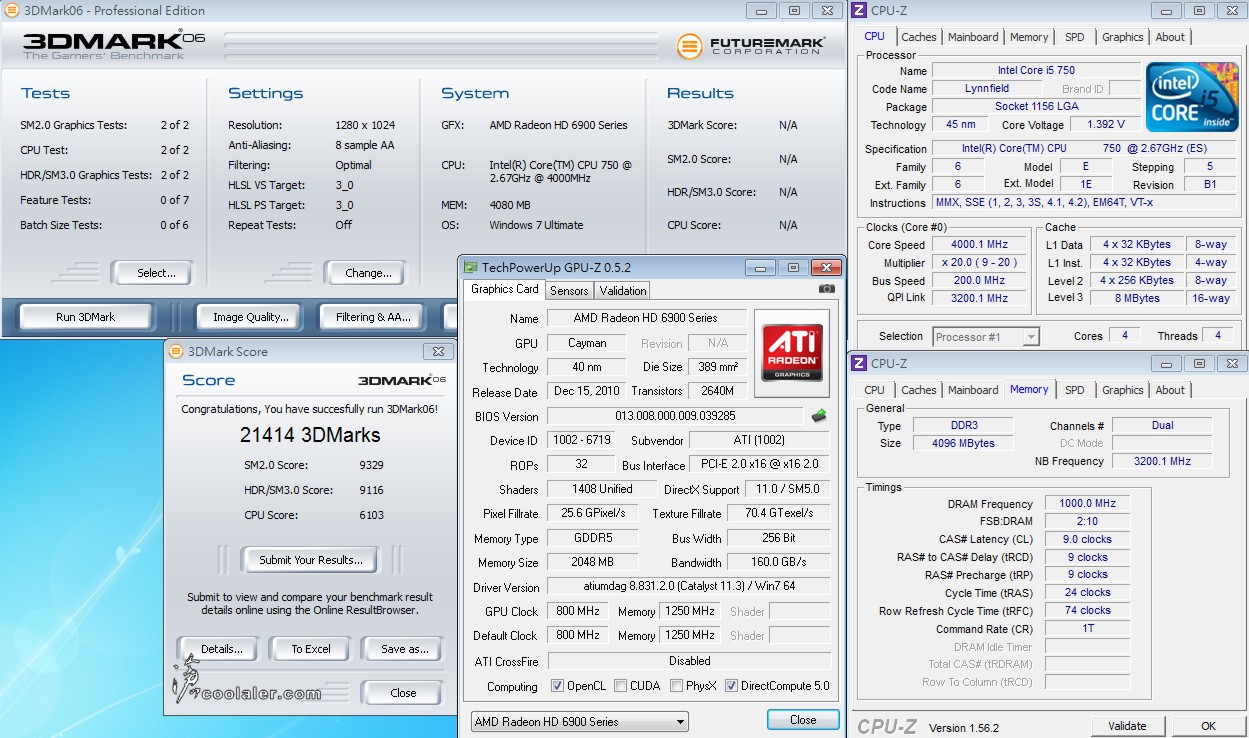
Task: Click the Driver Version field in GPU-Z
Action: (688, 586)
